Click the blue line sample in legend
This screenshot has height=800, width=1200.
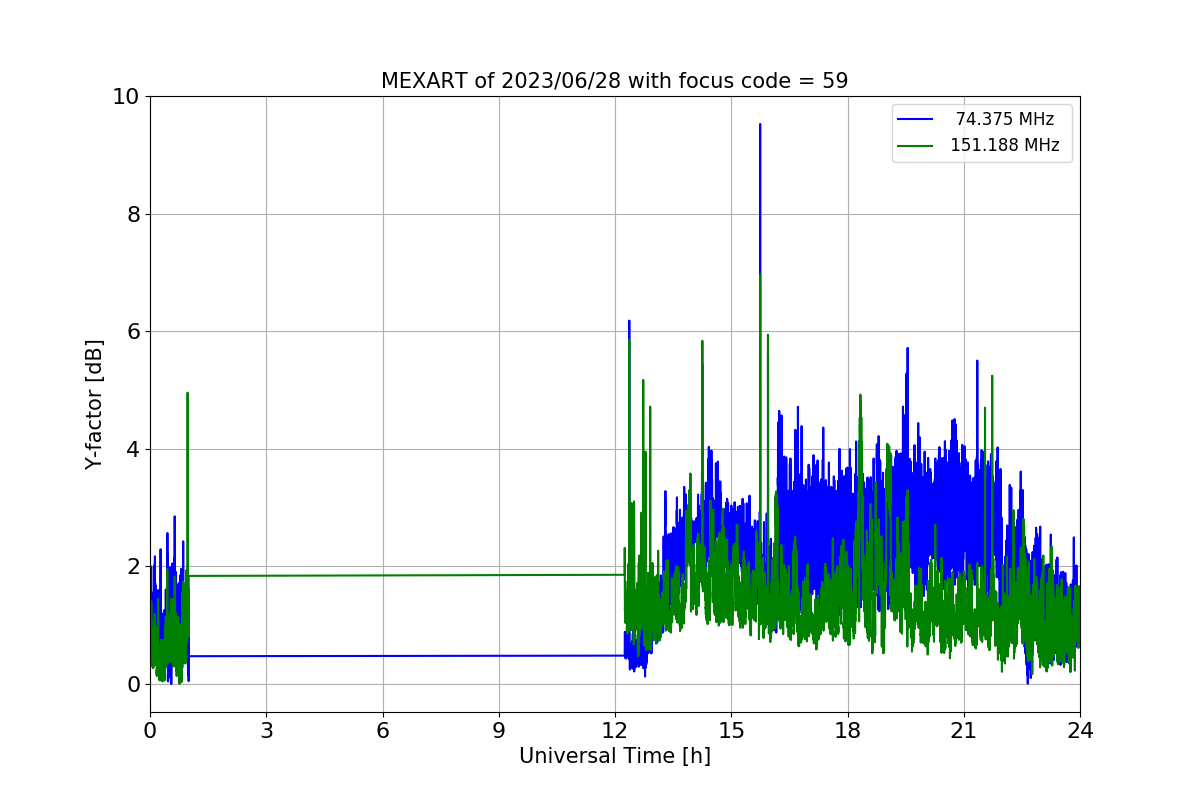pos(915,120)
